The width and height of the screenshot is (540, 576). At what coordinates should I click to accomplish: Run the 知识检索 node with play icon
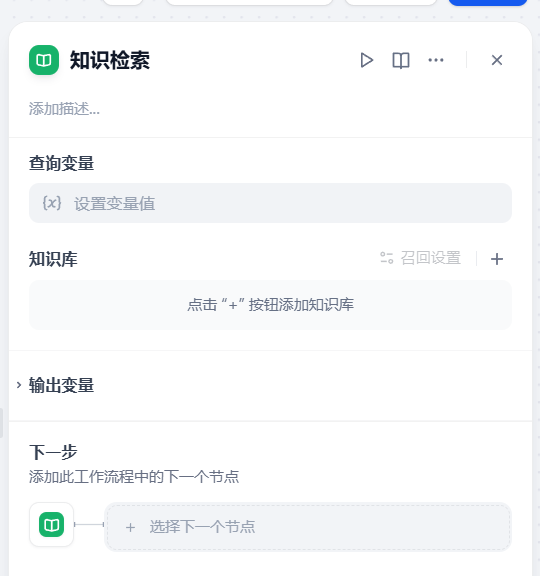coord(366,60)
